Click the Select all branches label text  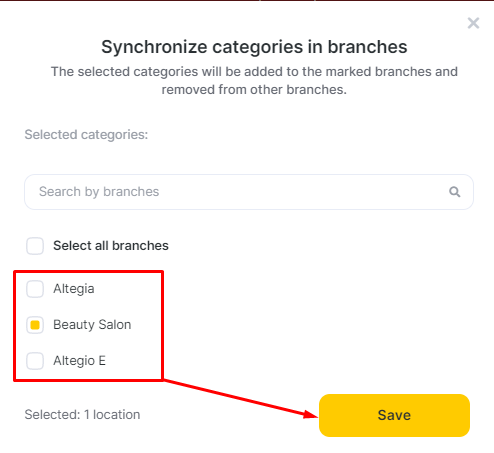point(111,246)
